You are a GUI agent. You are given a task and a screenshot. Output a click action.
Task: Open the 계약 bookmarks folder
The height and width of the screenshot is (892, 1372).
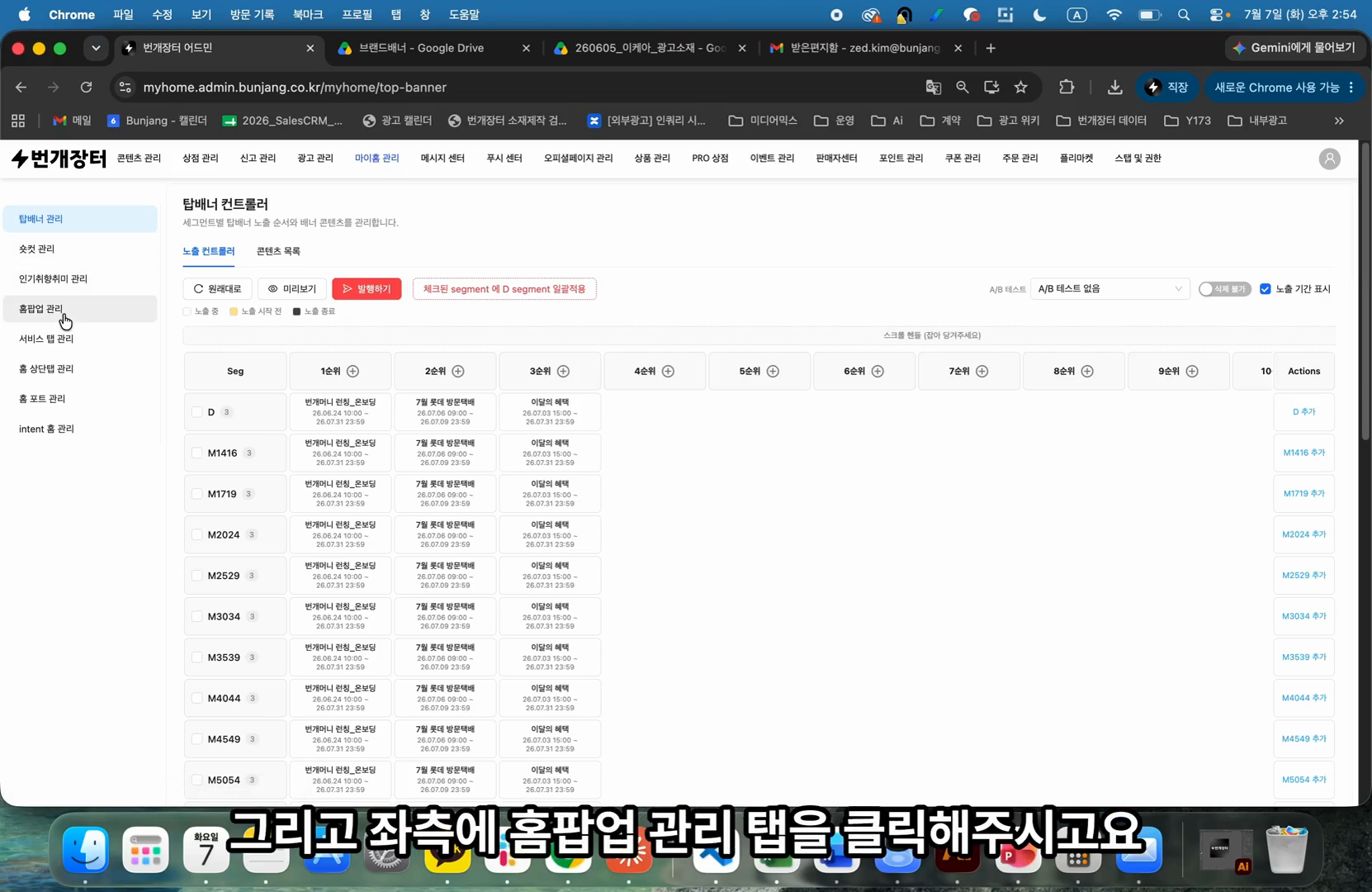[x=941, y=121]
